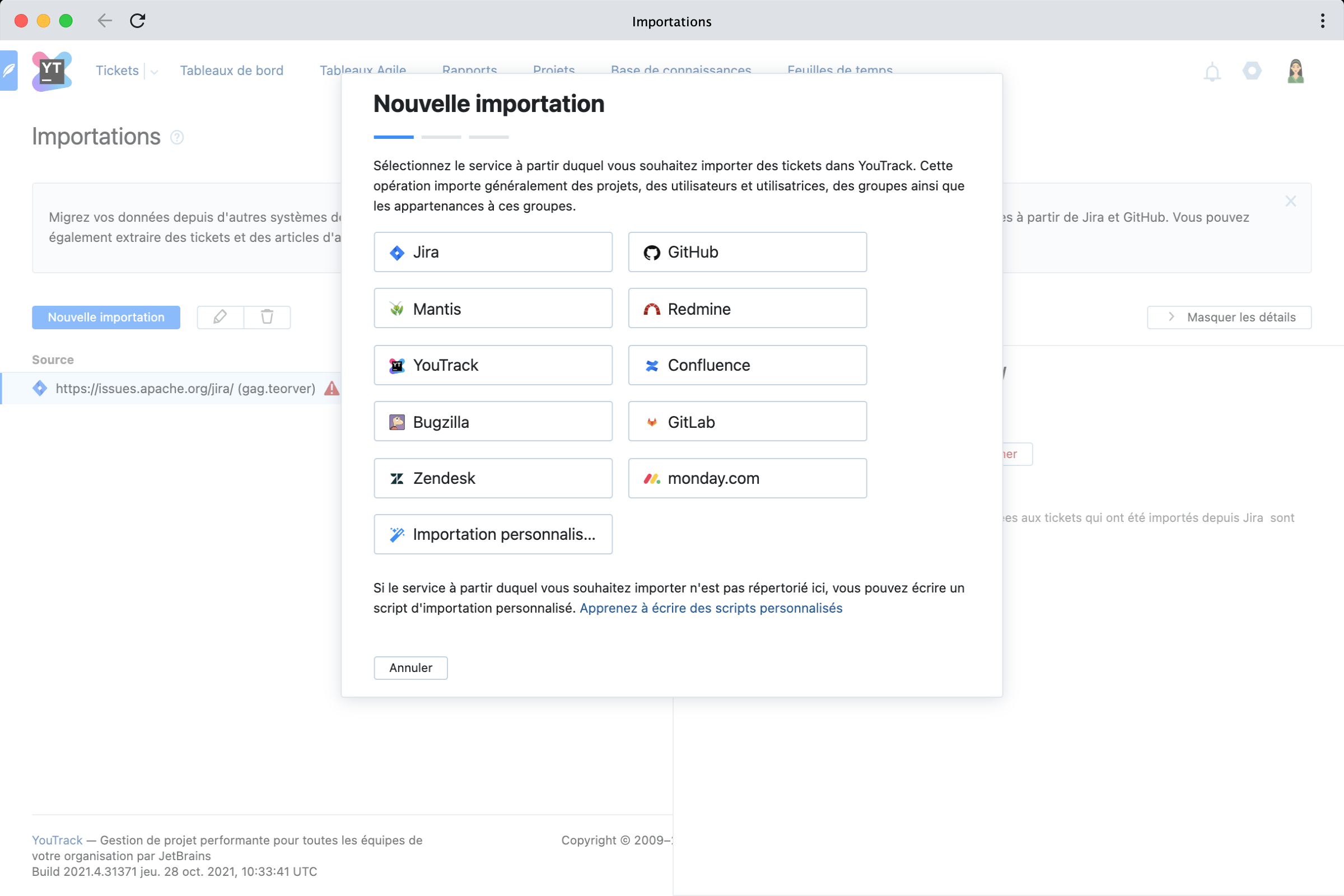Click the feather feedback icon at left edge
Image resolution: width=1344 pixels, height=896 pixels.
tap(8, 71)
